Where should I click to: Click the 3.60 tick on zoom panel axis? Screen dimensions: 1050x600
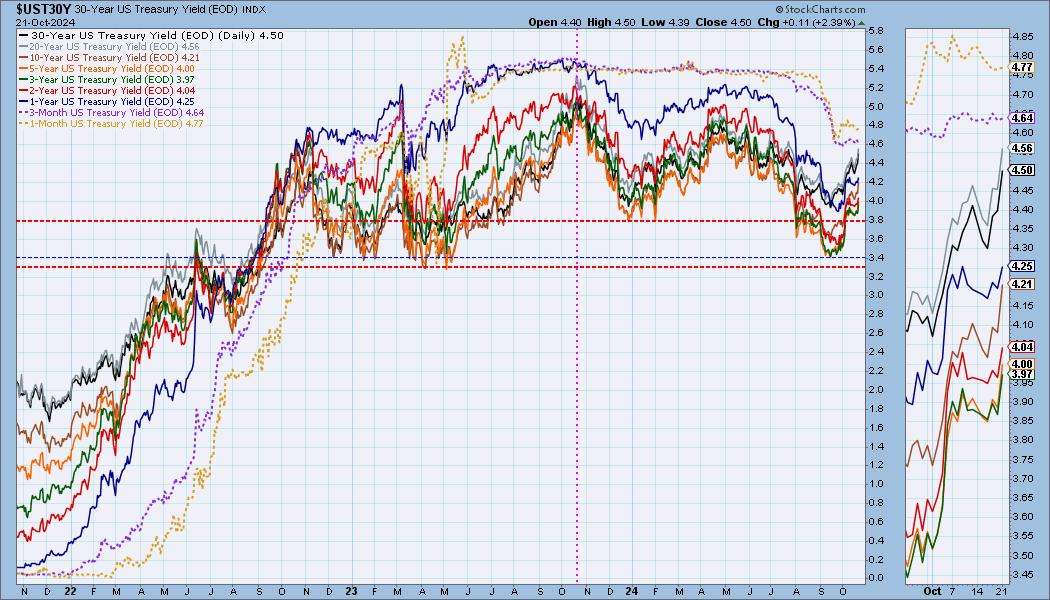pos(1022,517)
